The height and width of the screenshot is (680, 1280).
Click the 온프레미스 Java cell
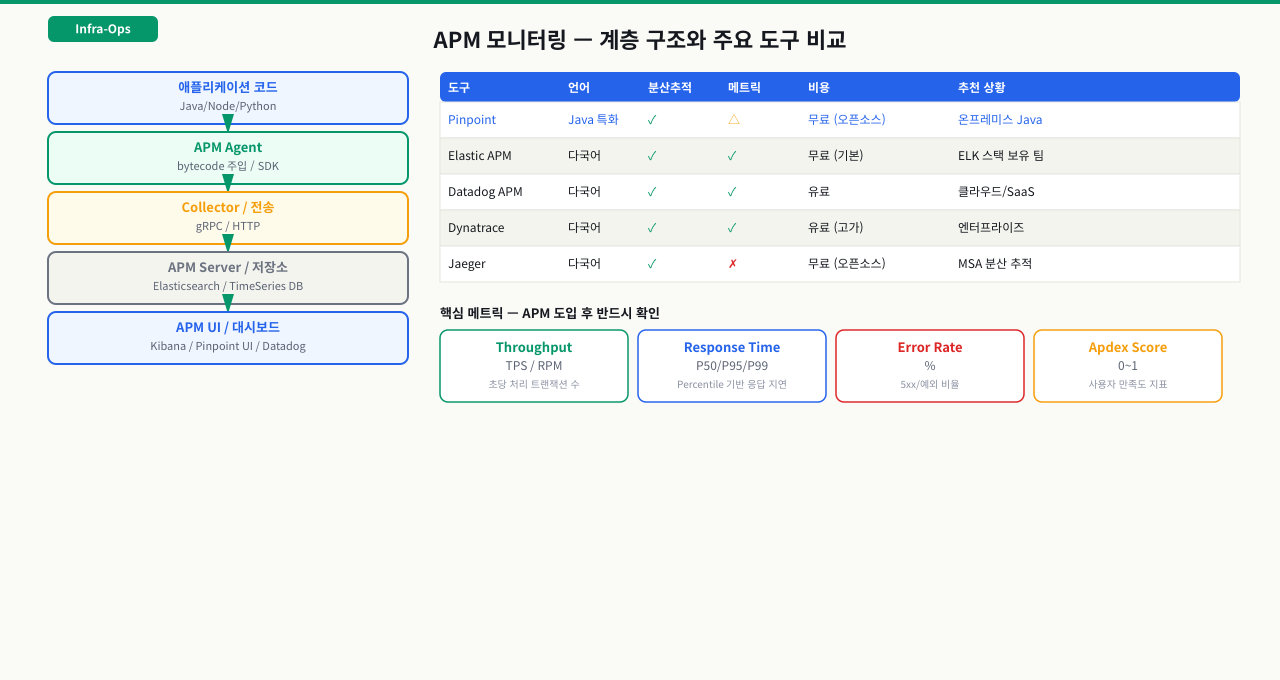pos(1000,120)
